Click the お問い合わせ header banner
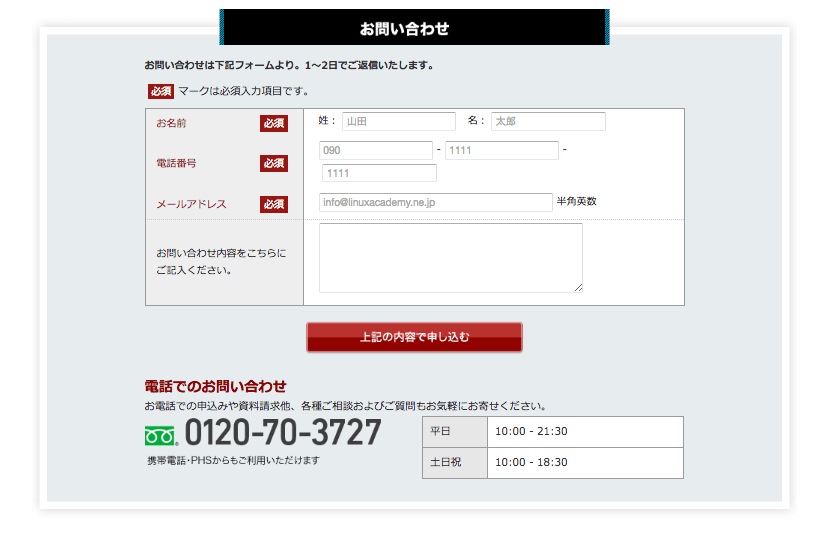The width and height of the screenshot is (829, 535). point(414,27)
